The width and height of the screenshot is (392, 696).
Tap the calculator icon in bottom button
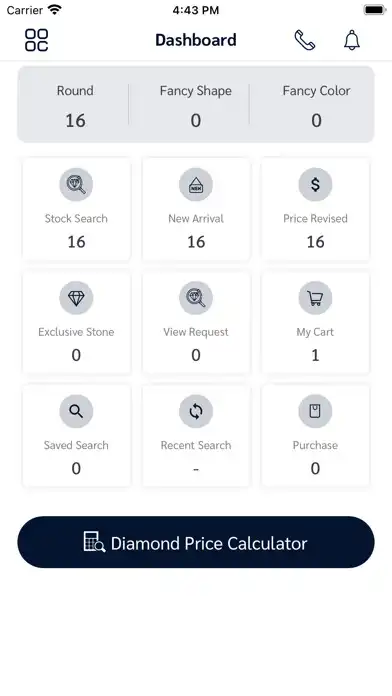(94, 542)
